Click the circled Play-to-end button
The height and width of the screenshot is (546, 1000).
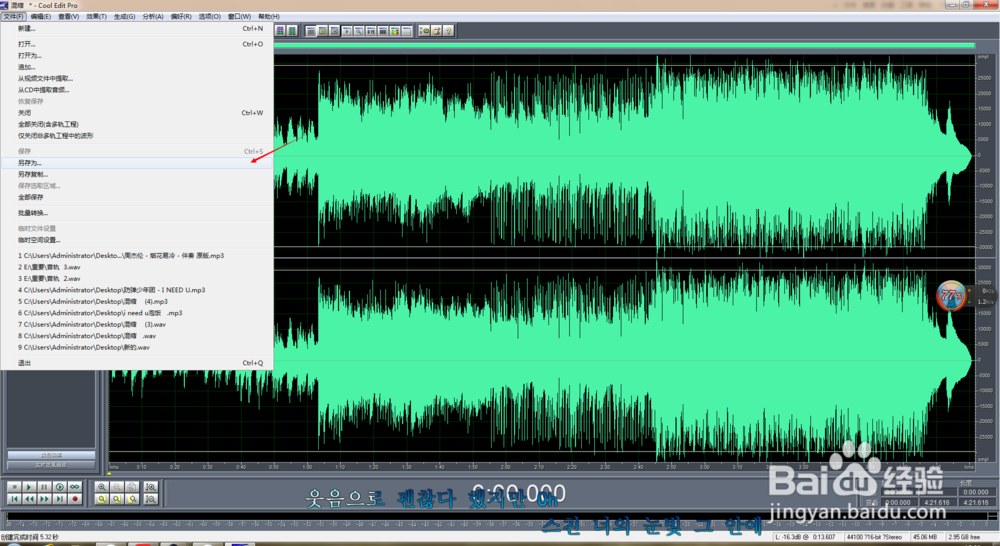[x=59, y=487]
